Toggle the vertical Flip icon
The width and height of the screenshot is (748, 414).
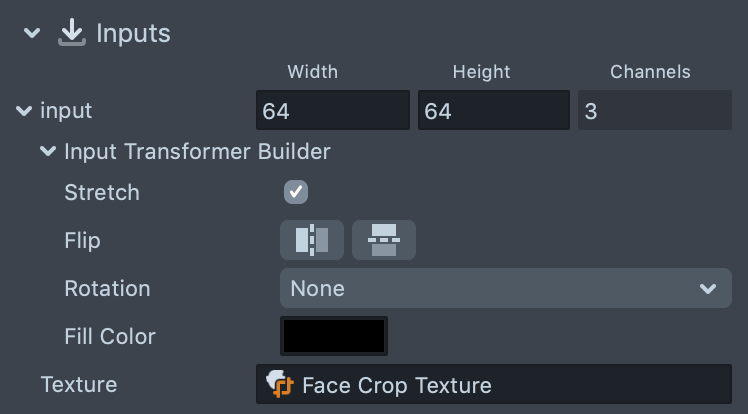pos(384,240)
